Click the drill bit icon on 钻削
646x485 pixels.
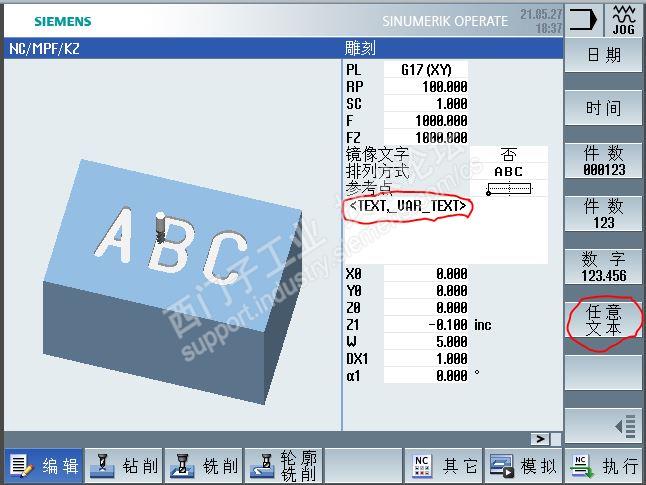coord(102,466)
